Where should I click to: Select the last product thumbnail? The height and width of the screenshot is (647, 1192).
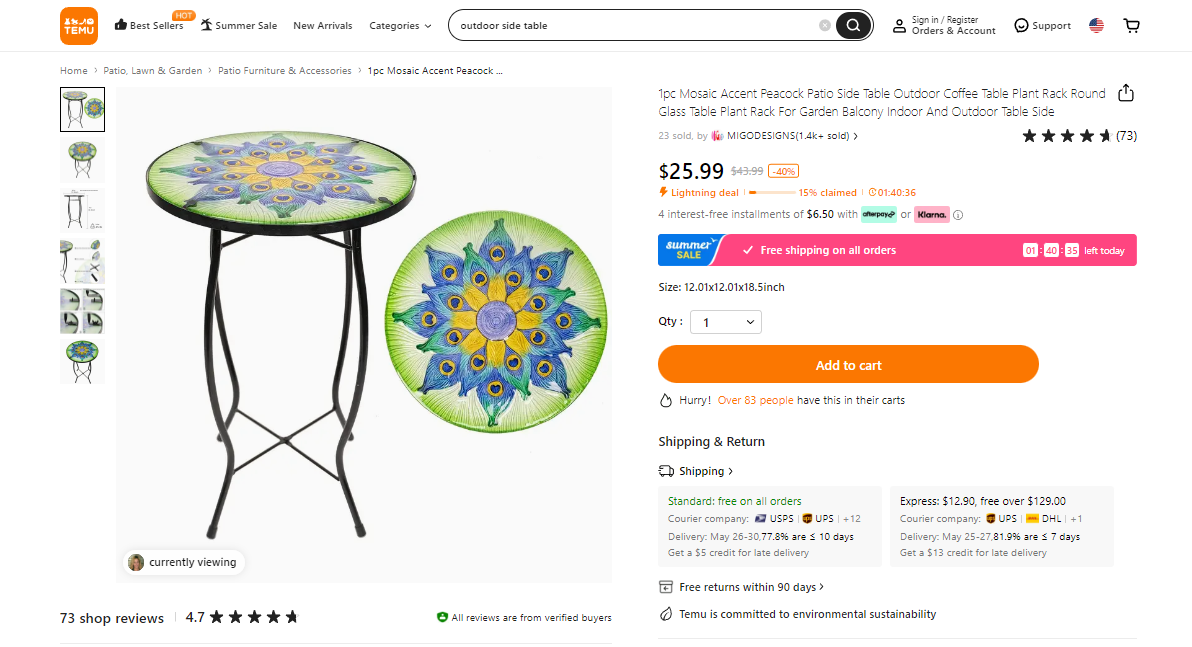82,361
